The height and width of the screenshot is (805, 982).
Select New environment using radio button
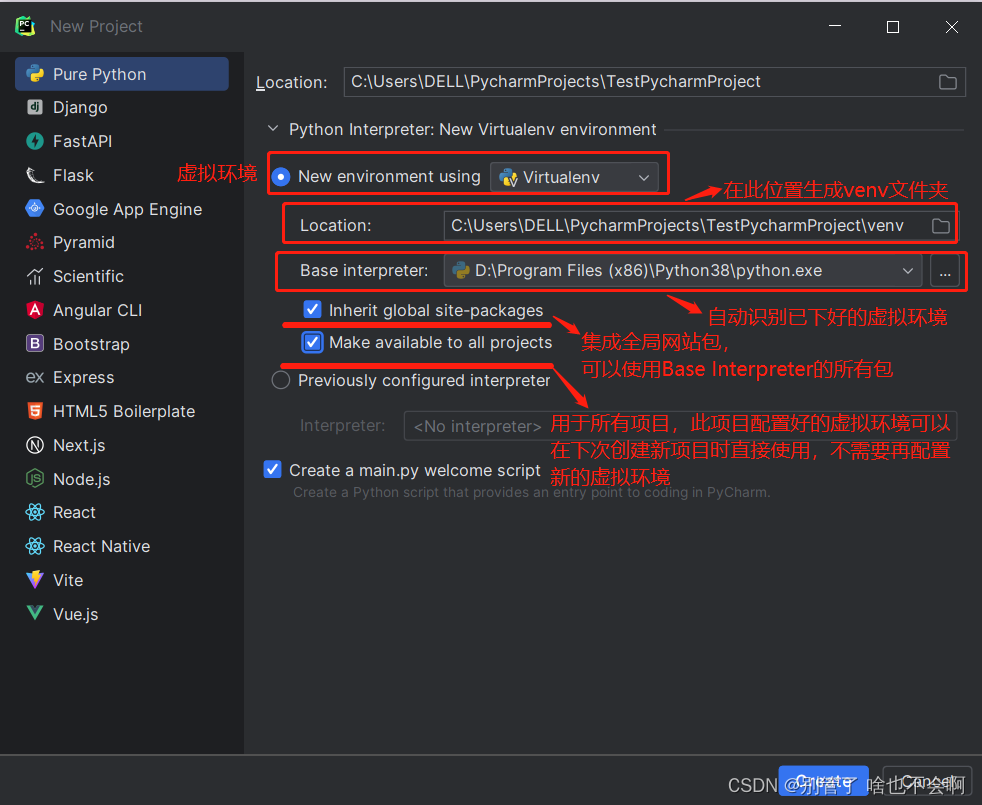click(x=281, y=177)
